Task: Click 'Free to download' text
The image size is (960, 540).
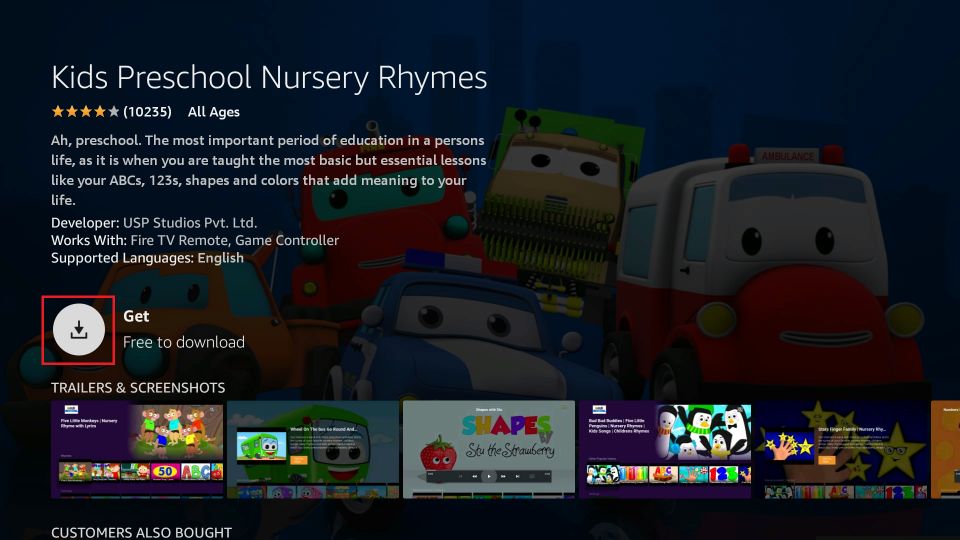Action: (x=184, y=342)
